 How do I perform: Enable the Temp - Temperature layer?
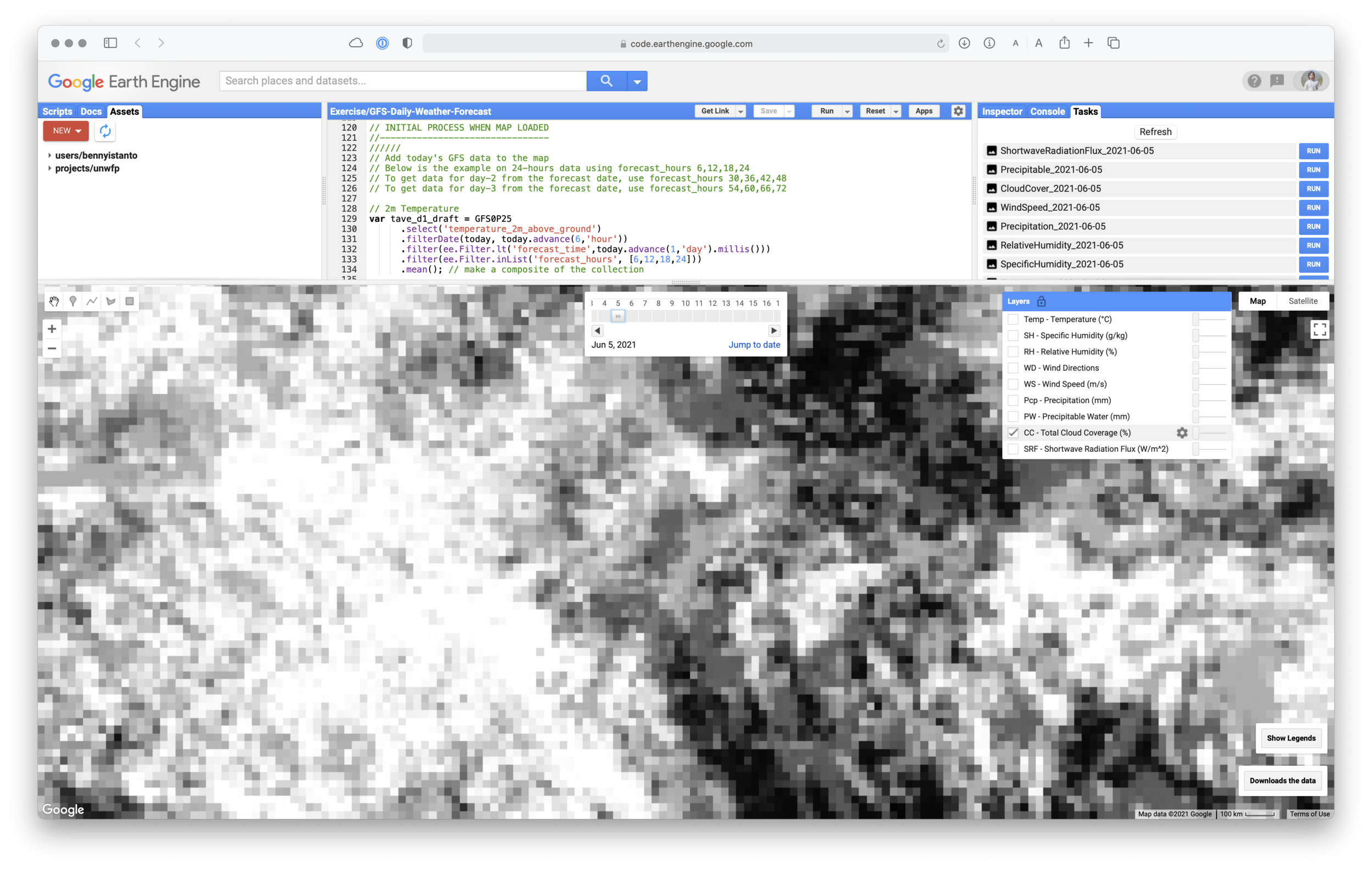(1013, 319)
